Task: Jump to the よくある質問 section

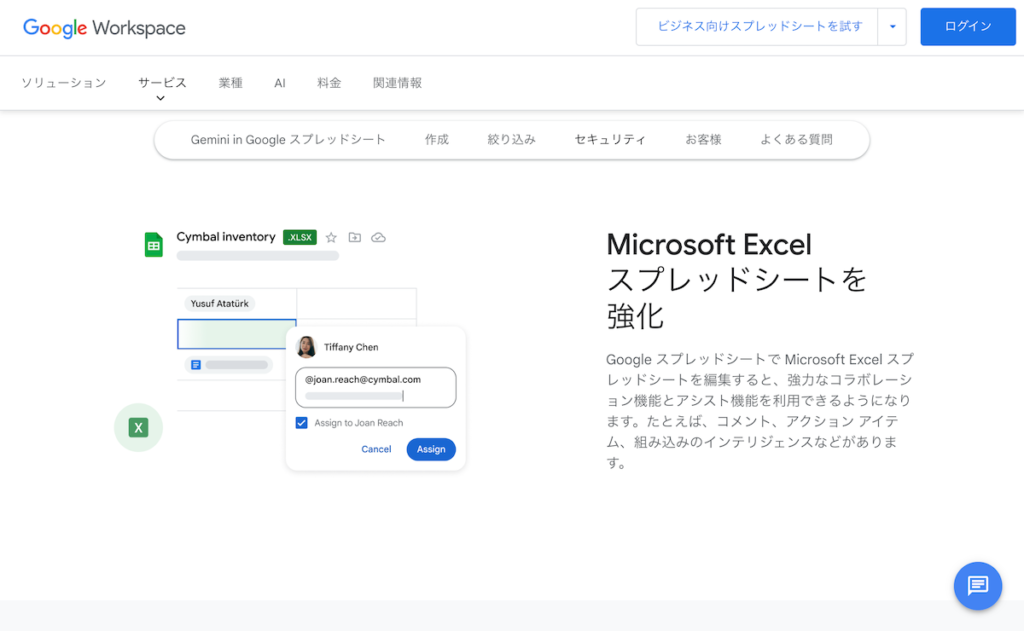Action: point(796,140)
